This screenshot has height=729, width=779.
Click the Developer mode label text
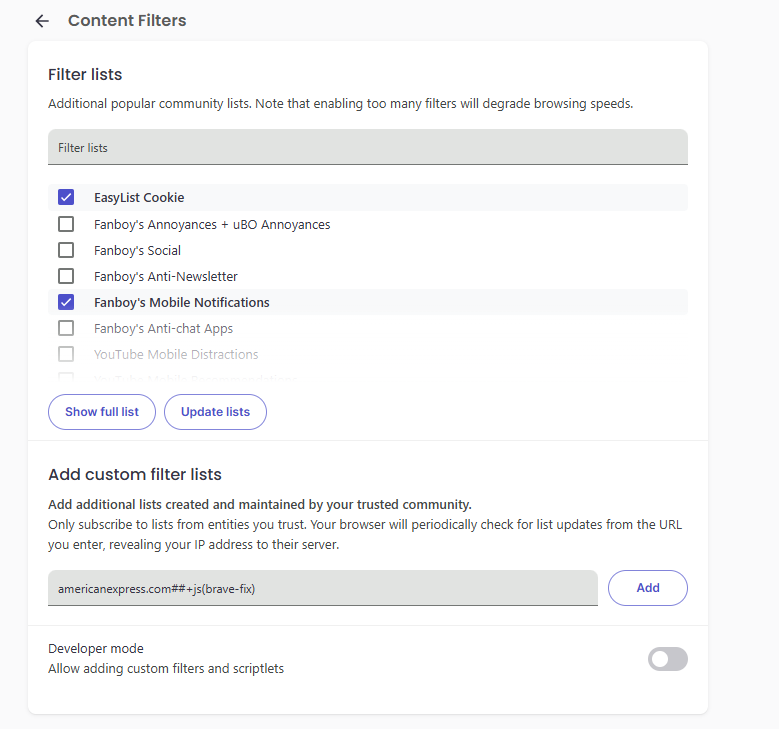coord(96,649)
